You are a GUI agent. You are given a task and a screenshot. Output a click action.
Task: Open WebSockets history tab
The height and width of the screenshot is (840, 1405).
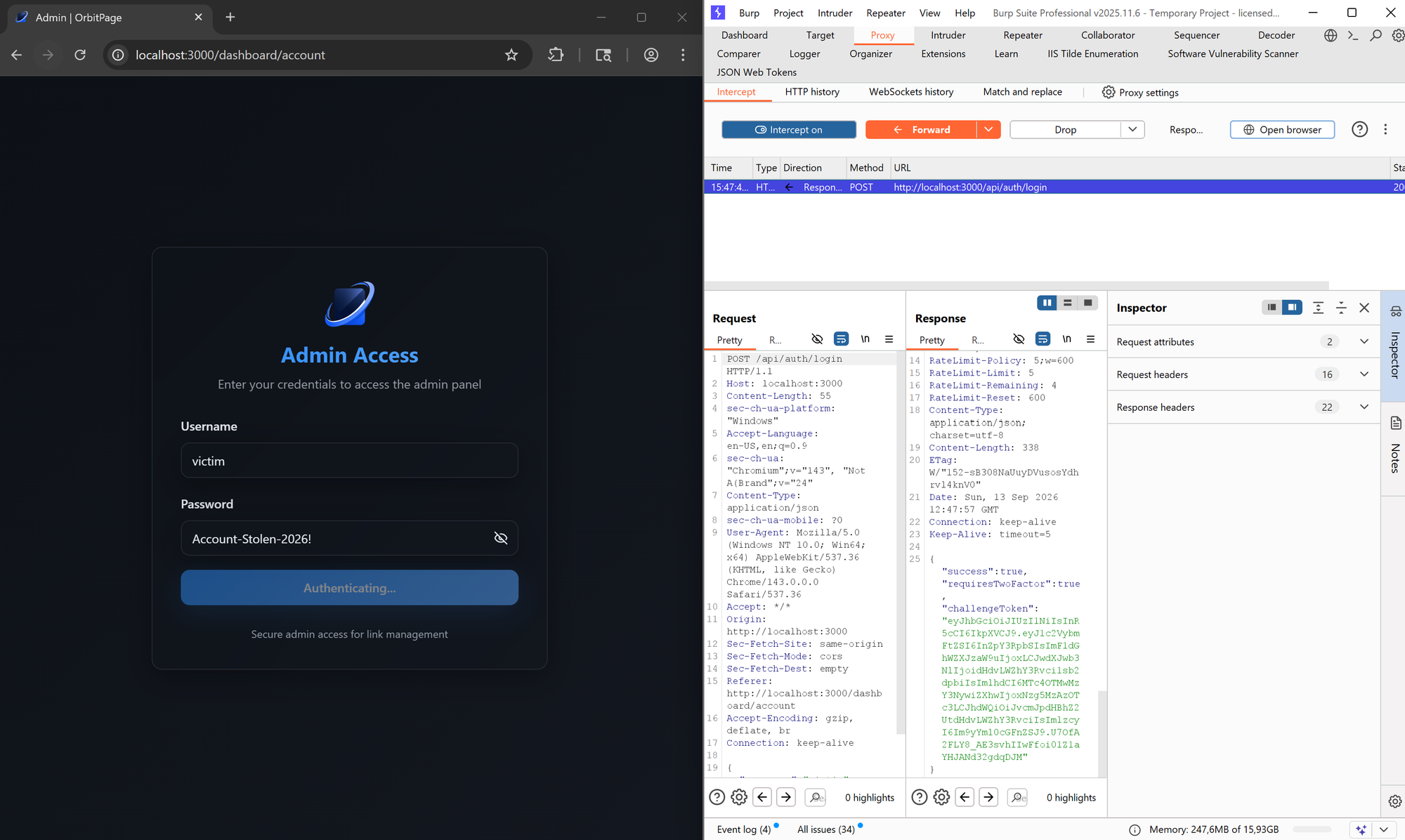click(911, 92)
